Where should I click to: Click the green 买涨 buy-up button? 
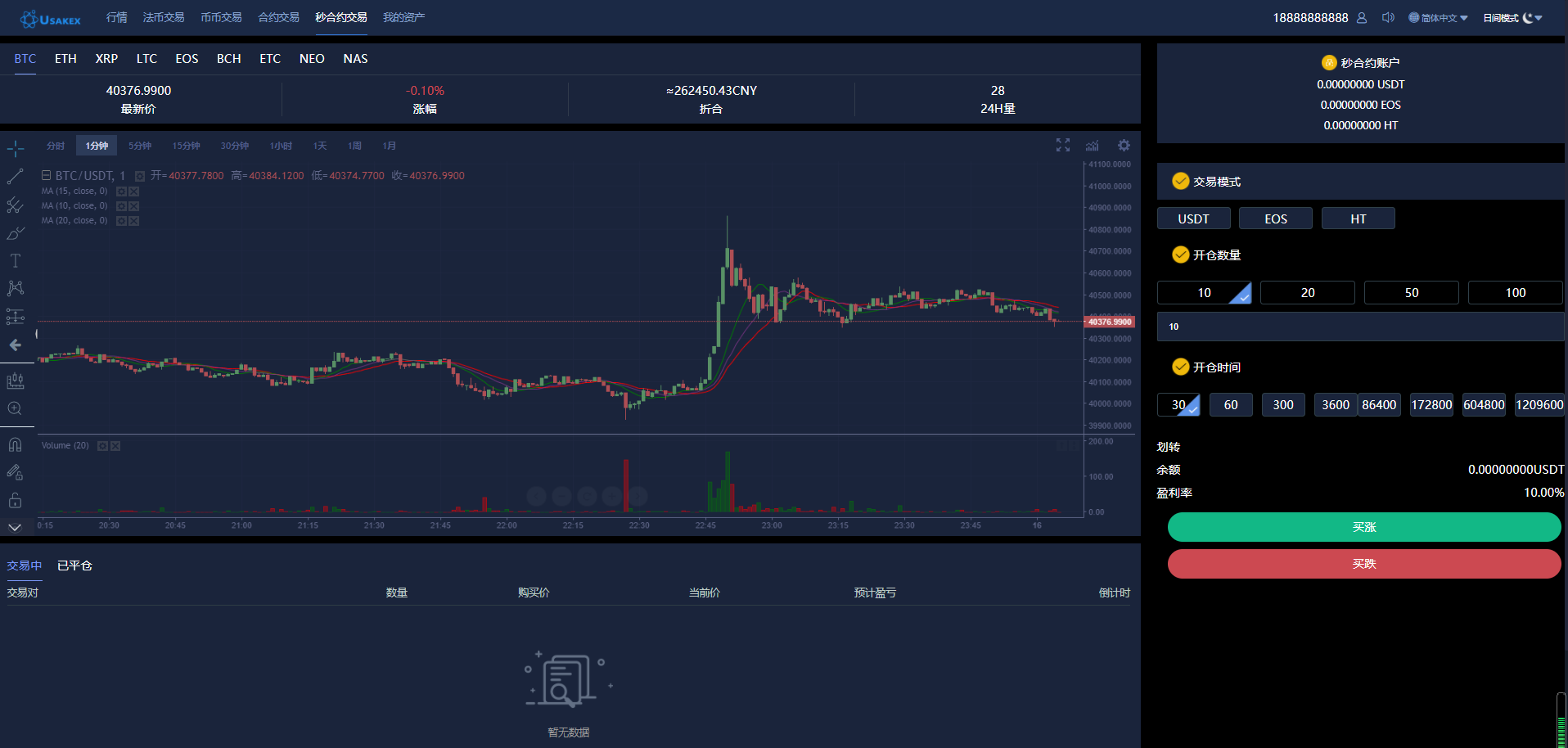[x=1363, y=527]
